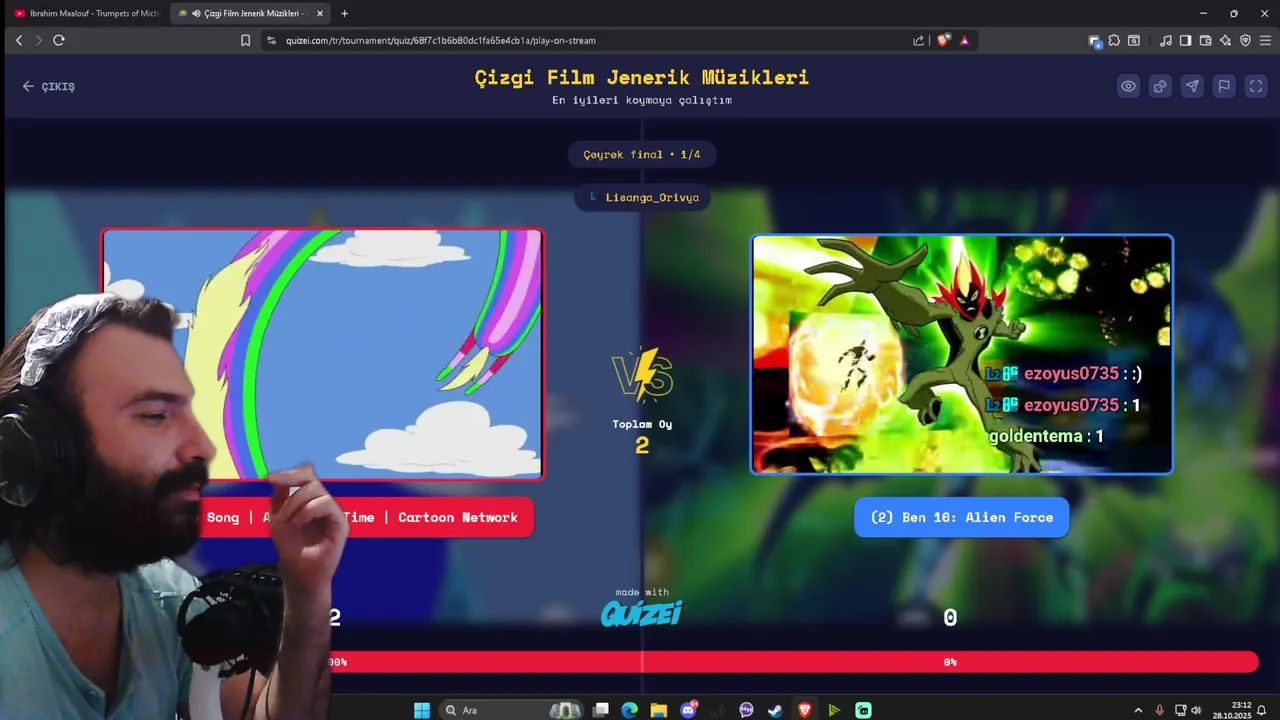The image size is (1280, 720).
Task: Click the Brave browser taskbar icon
Action: pos(805,710)
